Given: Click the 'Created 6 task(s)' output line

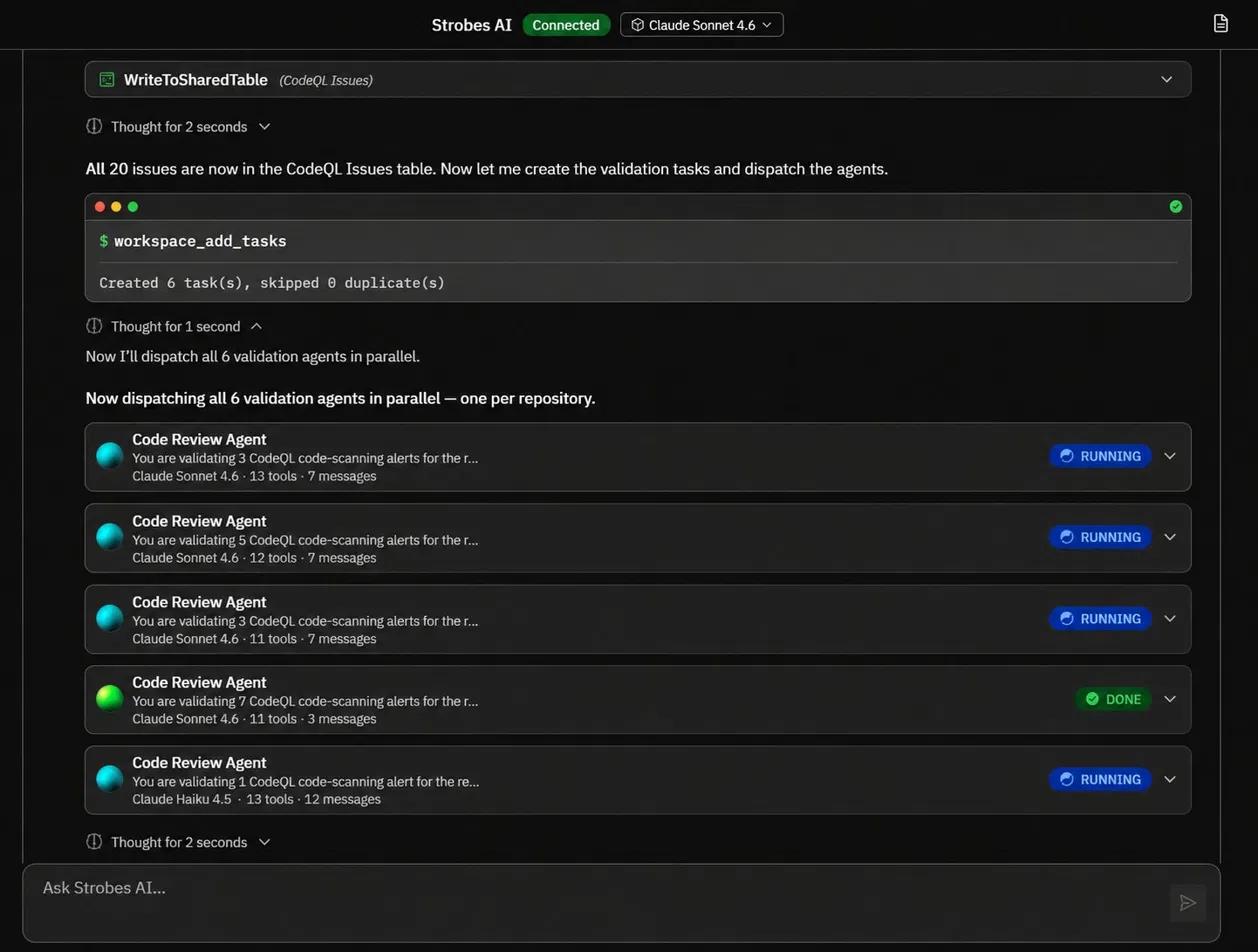Looking at the screenshot, I should 272,283.
